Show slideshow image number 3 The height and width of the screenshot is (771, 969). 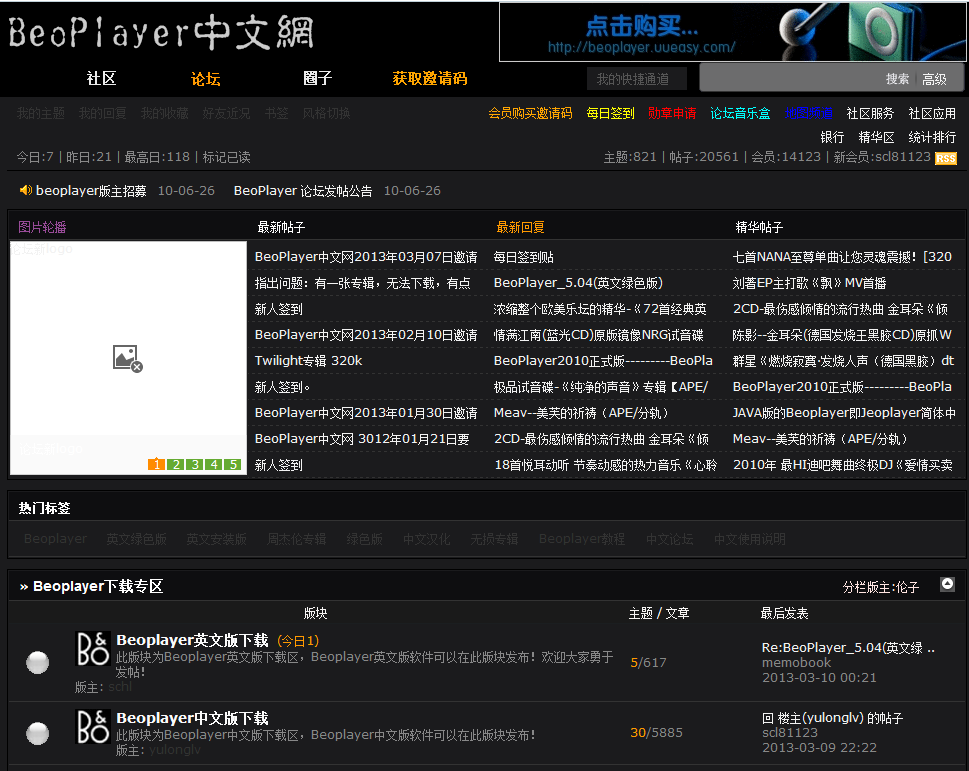pos(195,465)
